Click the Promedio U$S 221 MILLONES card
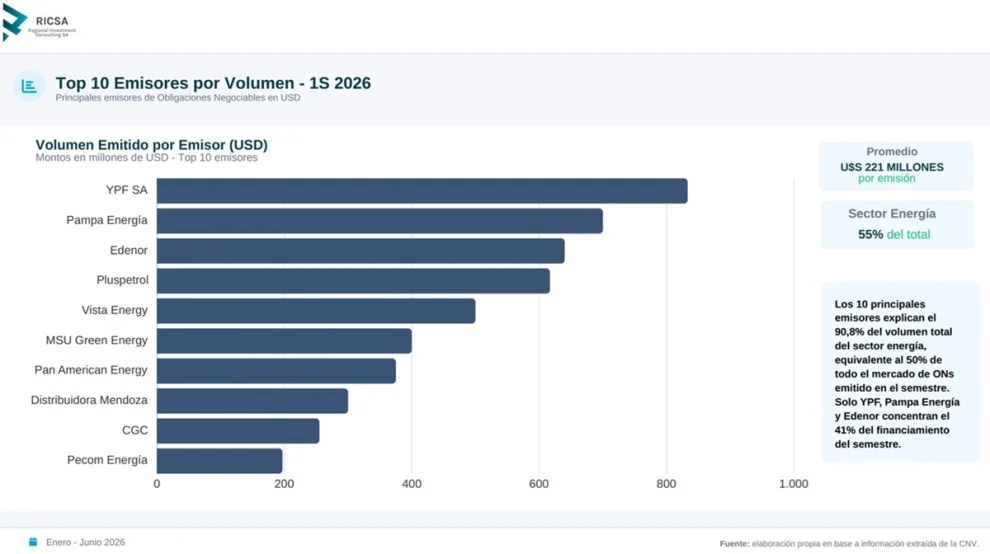Viewport: 990px width, 554px height. pos(896,166)
